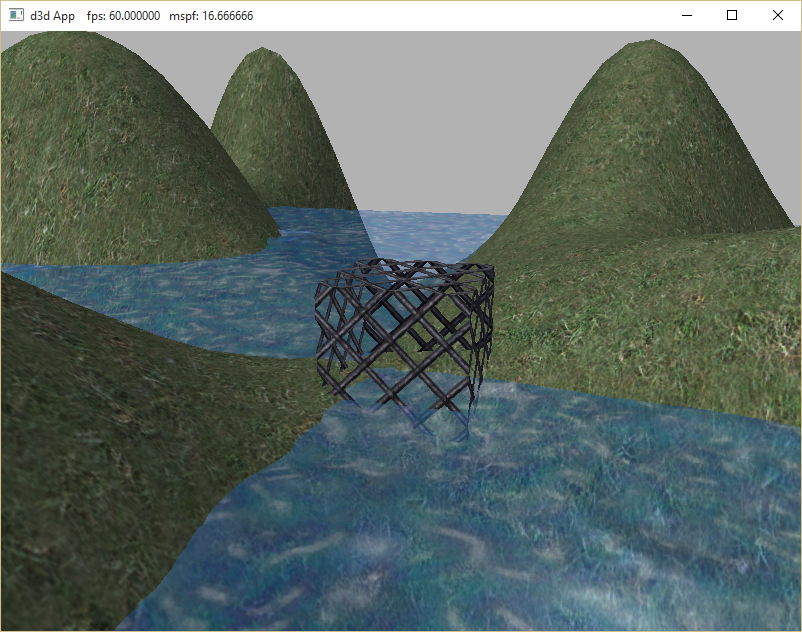Image resolution: width=802 pixels, height=632 pixels.
Task: Click the water channel left of the crate
Action: click(200, 300)
